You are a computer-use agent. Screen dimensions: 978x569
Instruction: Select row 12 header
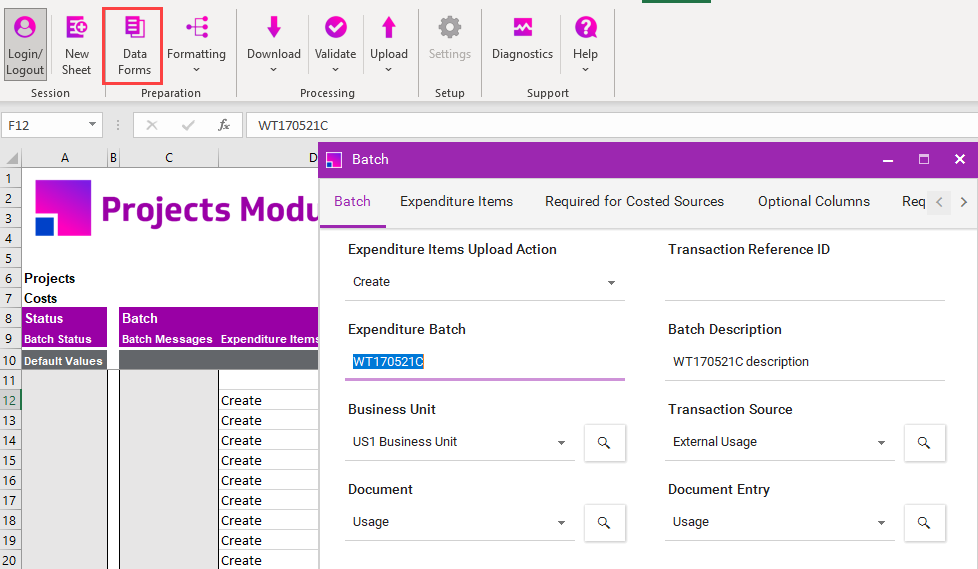(x=9, y=401)
